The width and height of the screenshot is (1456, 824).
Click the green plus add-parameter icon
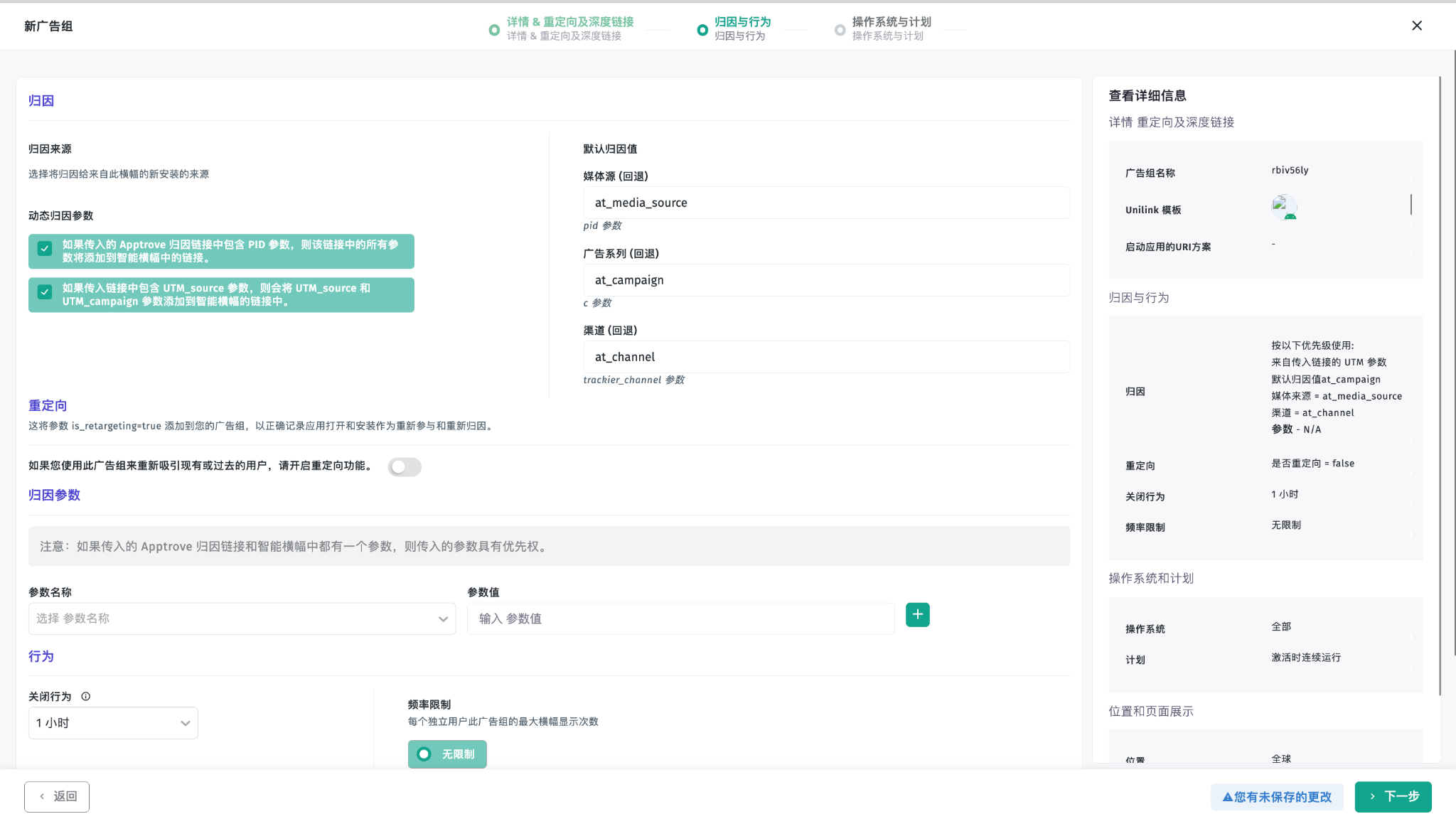917,614
